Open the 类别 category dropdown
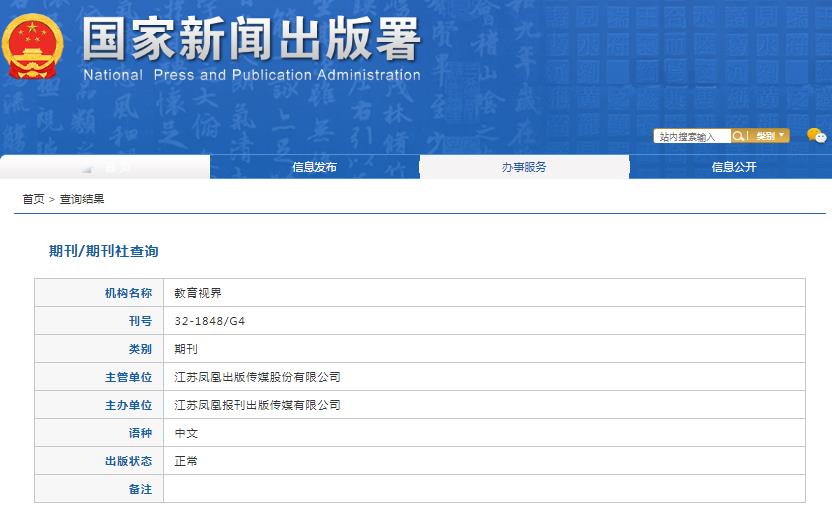The image size is (832, 523). 769,136
